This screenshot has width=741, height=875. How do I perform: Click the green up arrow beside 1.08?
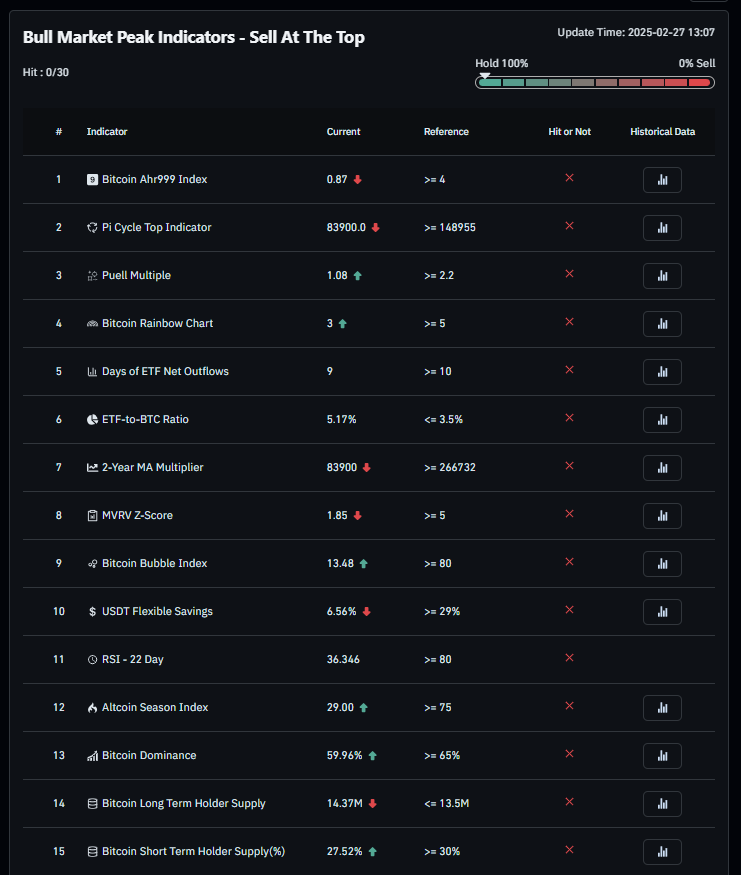pyautogui.click(x=358, y=276)
